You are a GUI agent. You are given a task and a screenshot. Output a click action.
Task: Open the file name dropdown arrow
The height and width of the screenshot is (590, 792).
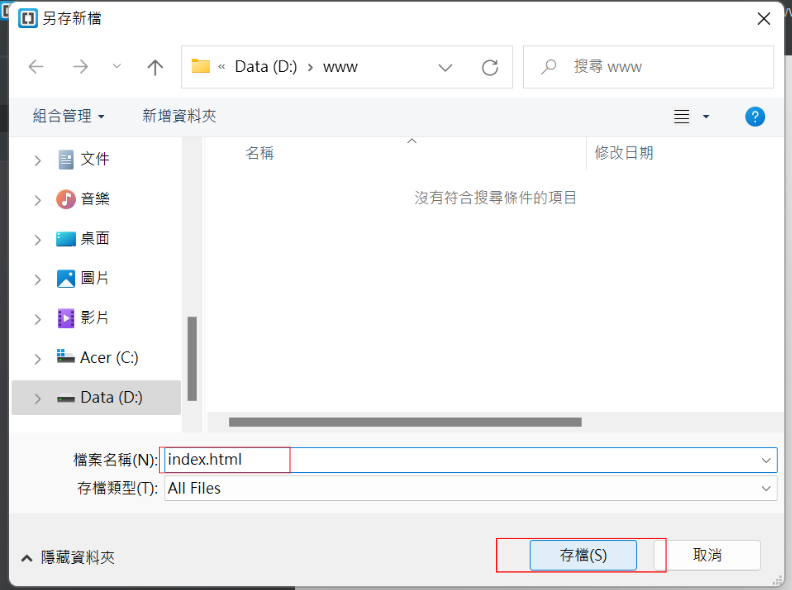766,460
